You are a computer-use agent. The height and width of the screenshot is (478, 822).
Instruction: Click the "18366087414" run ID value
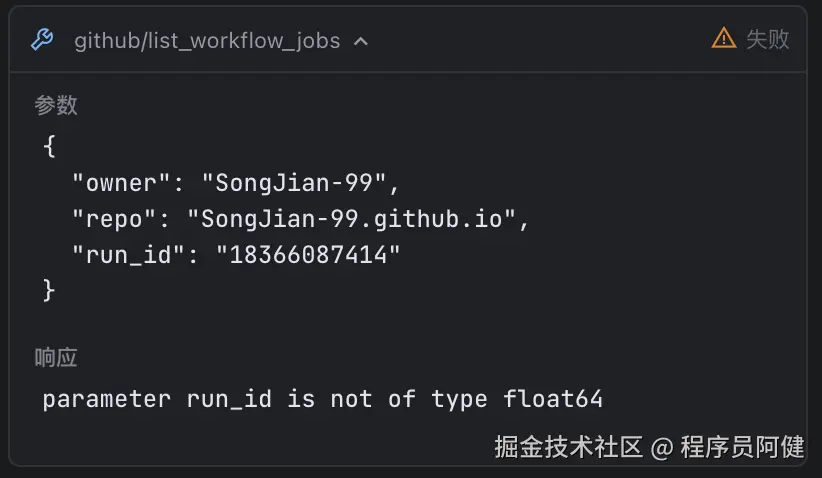point(308,255)
